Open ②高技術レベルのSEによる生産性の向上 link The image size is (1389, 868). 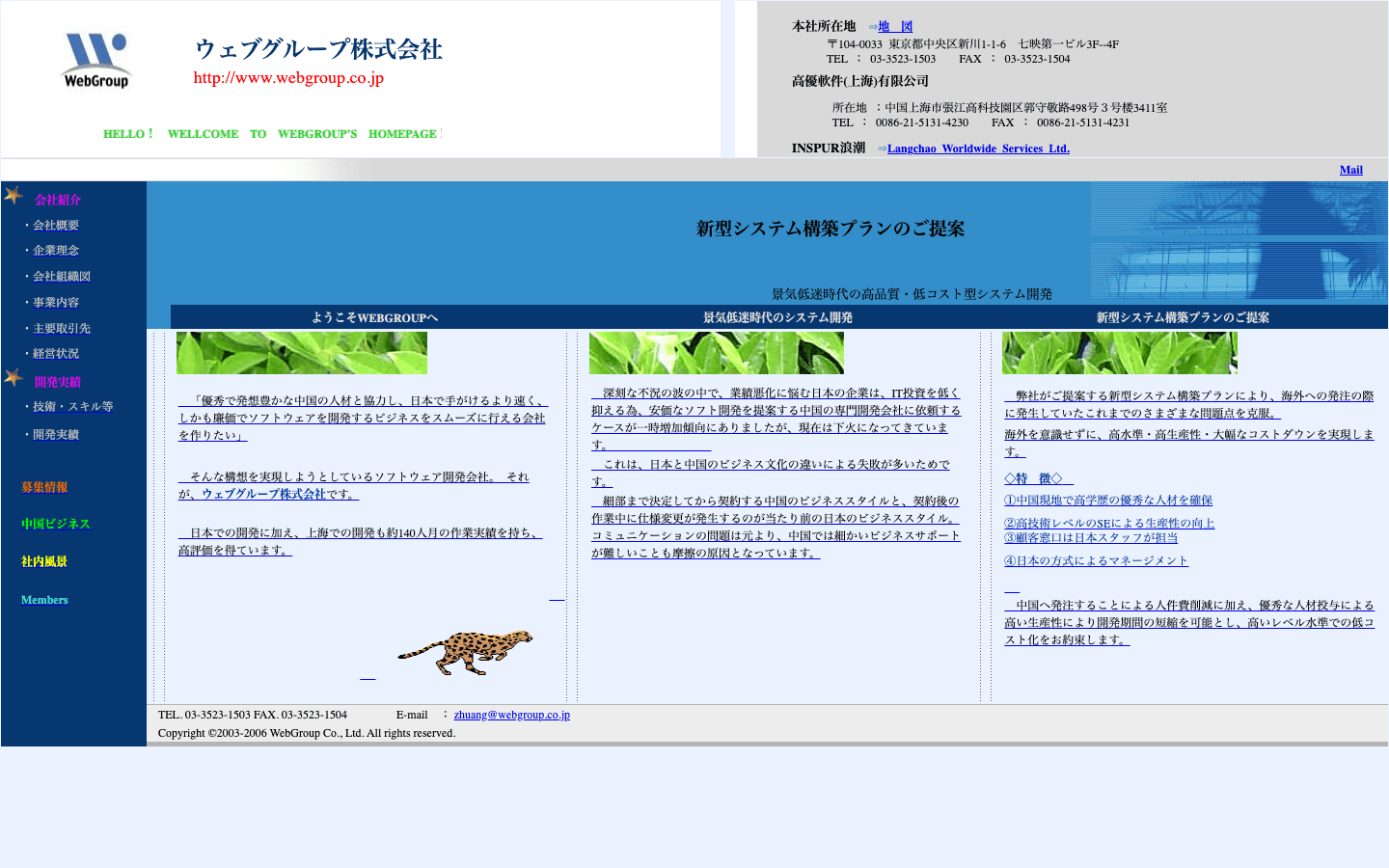click(x=1109, y=523)
